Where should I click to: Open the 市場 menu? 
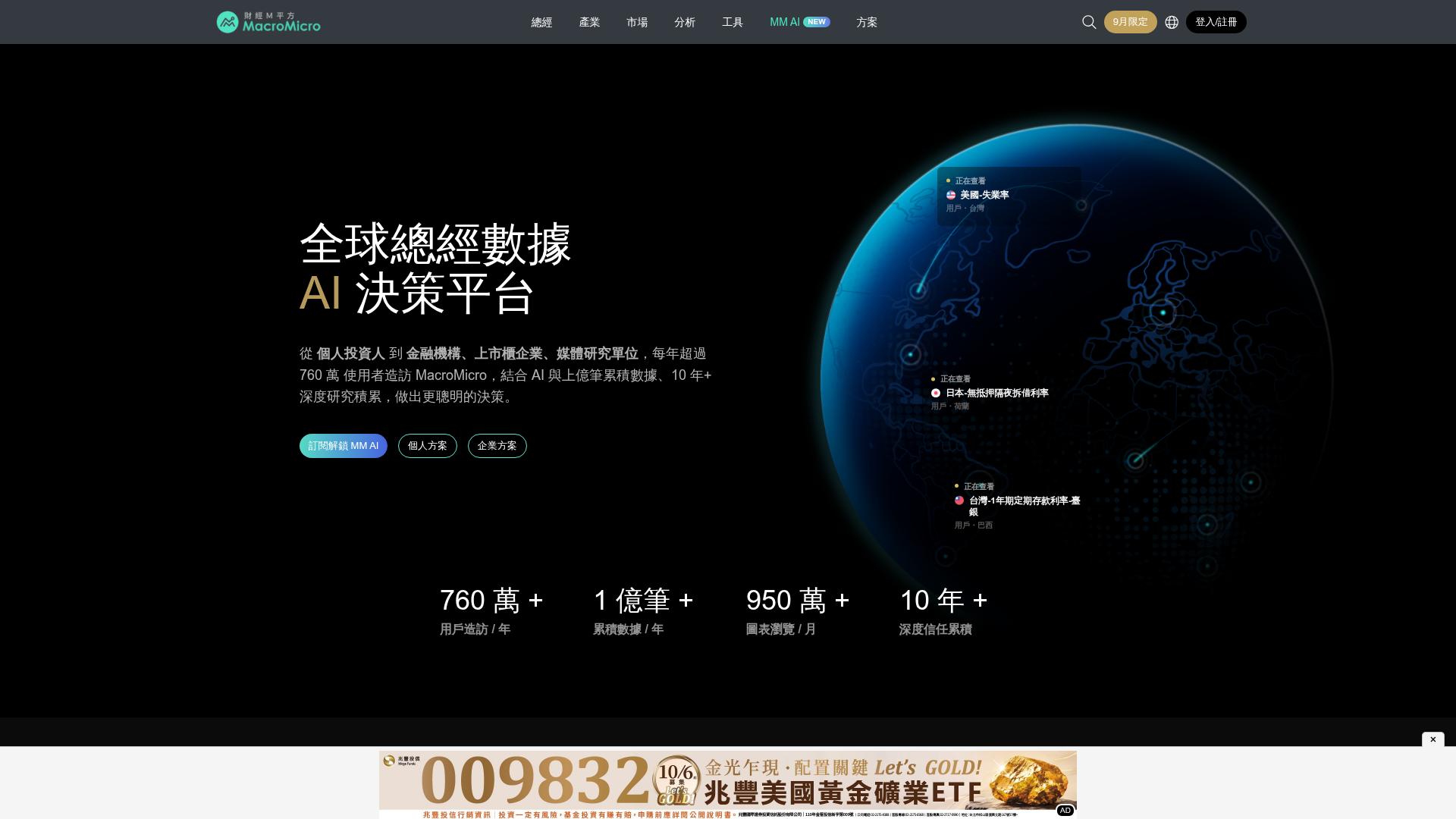click(x=637, y=22)
